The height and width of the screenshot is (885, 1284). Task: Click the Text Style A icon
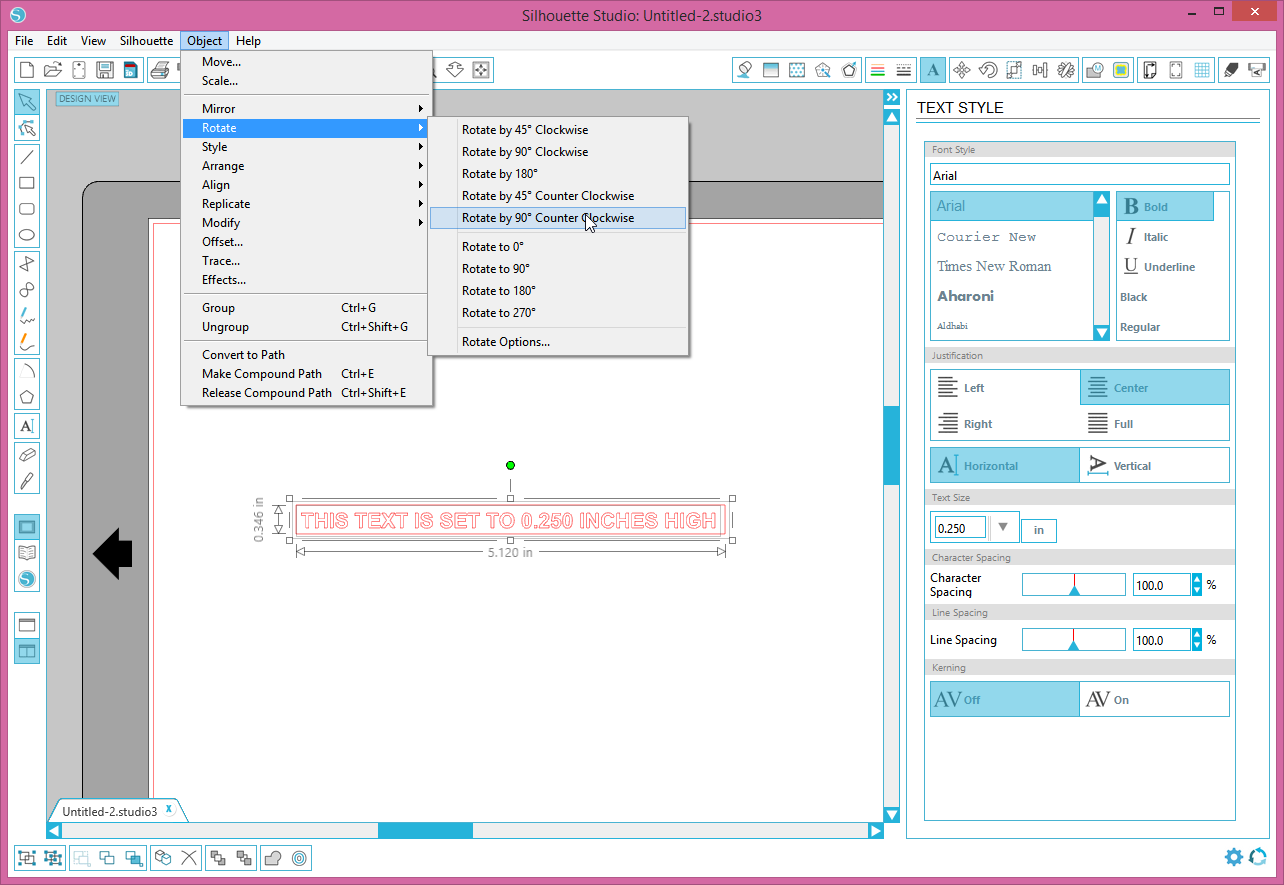pyautogui.click(x=933, y=70)
